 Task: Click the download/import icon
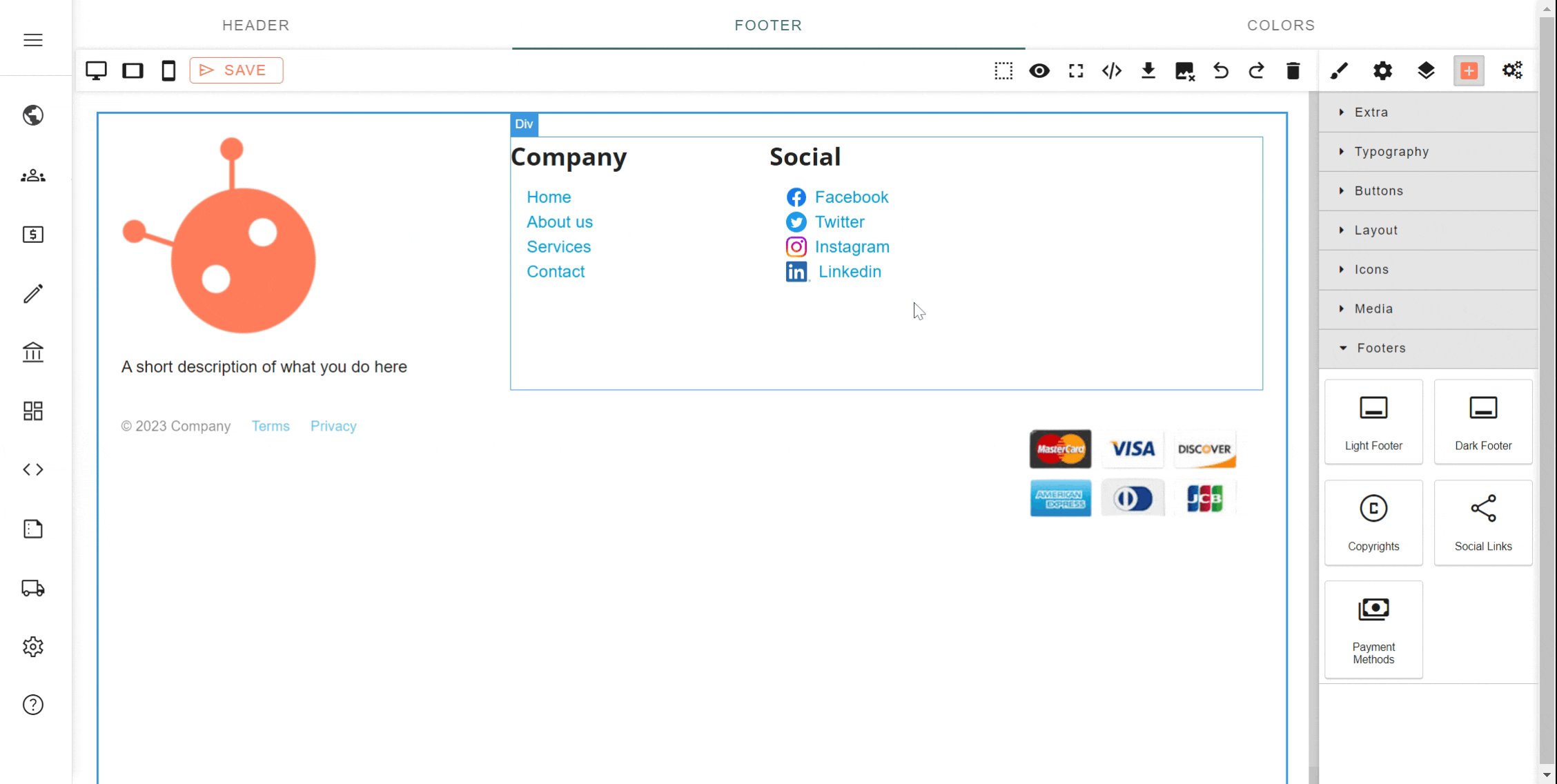coord(1148,70)
